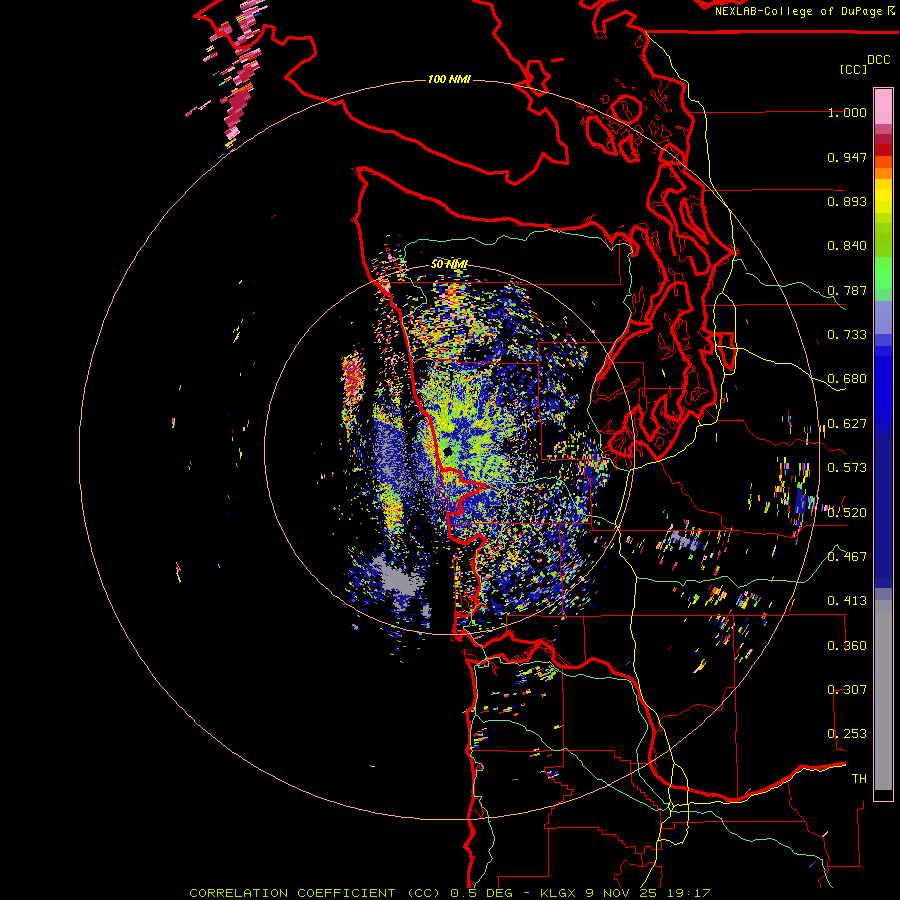900x900 pixels.
Task: Click the pink segment of the color bar
Action: coord(883,107)
